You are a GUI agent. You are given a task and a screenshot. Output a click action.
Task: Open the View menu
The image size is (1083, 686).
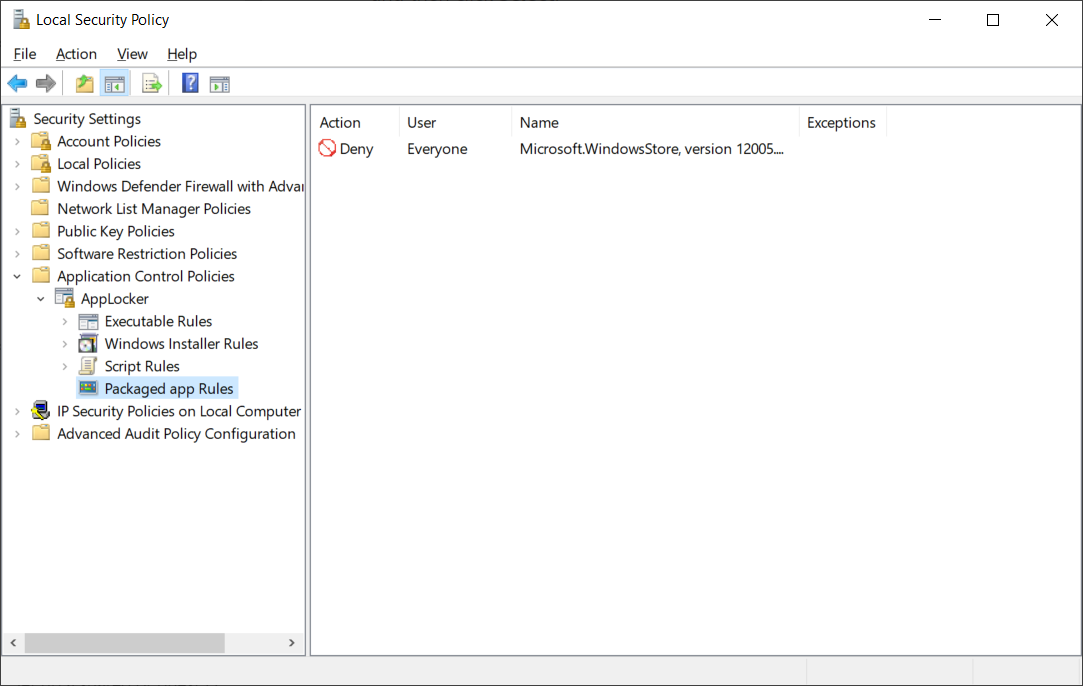point(132,54)
